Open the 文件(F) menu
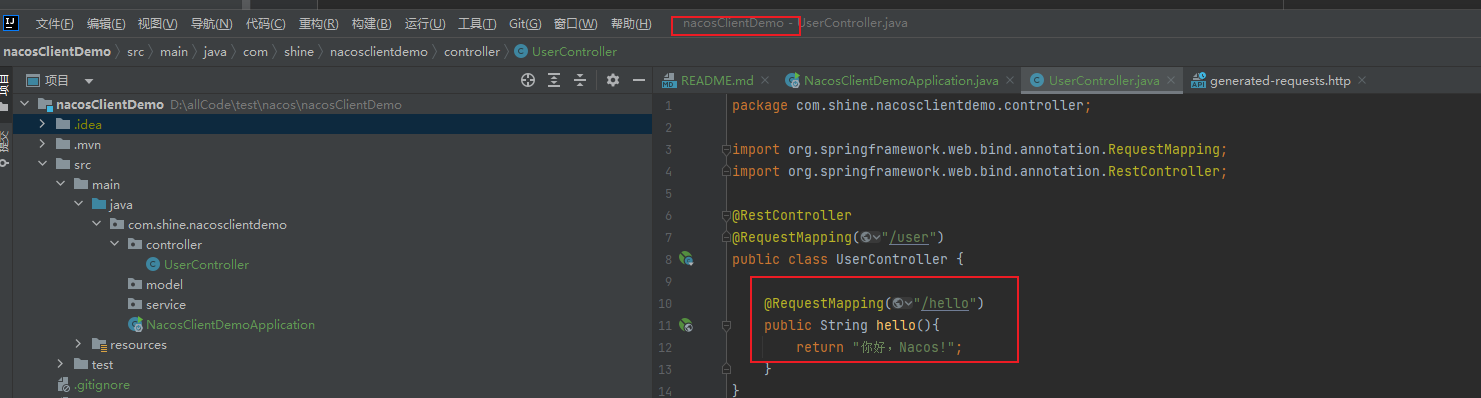 click(54, 24)
